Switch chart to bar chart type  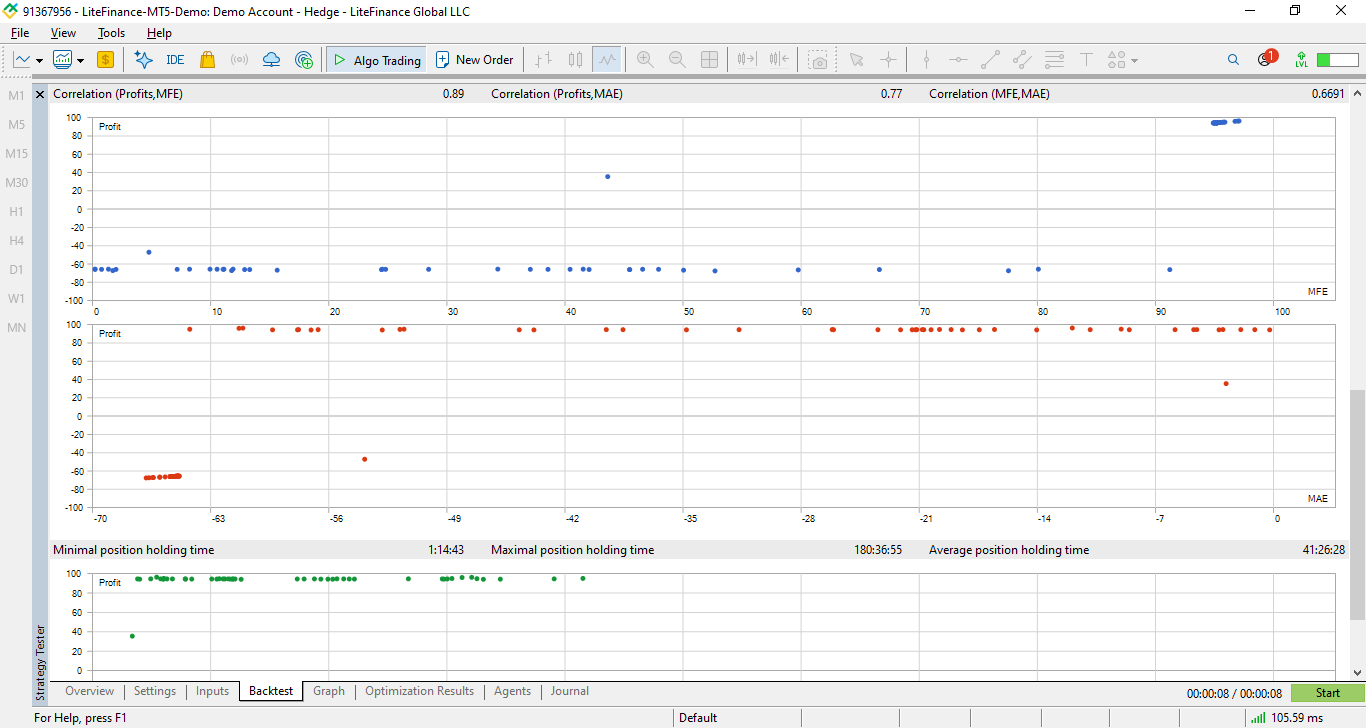click(543, 60)
